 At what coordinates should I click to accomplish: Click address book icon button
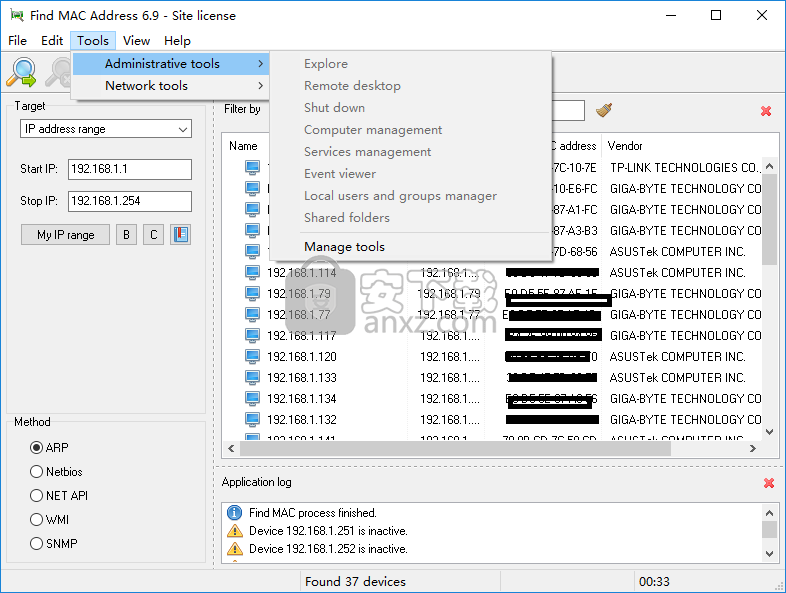click(180, 235)
